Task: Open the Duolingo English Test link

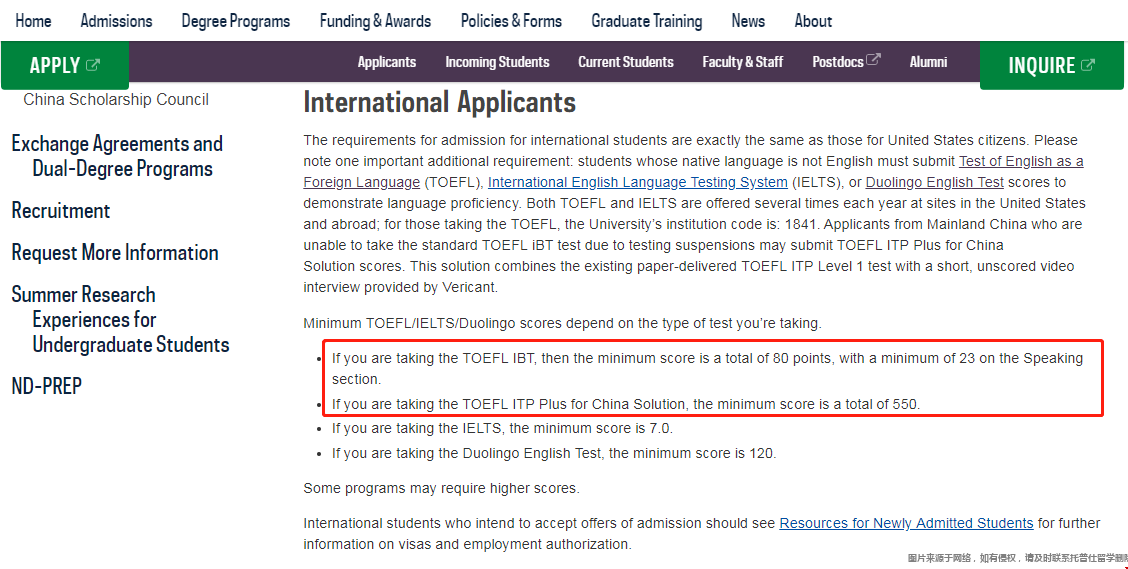Action: [x=934, y=182]
